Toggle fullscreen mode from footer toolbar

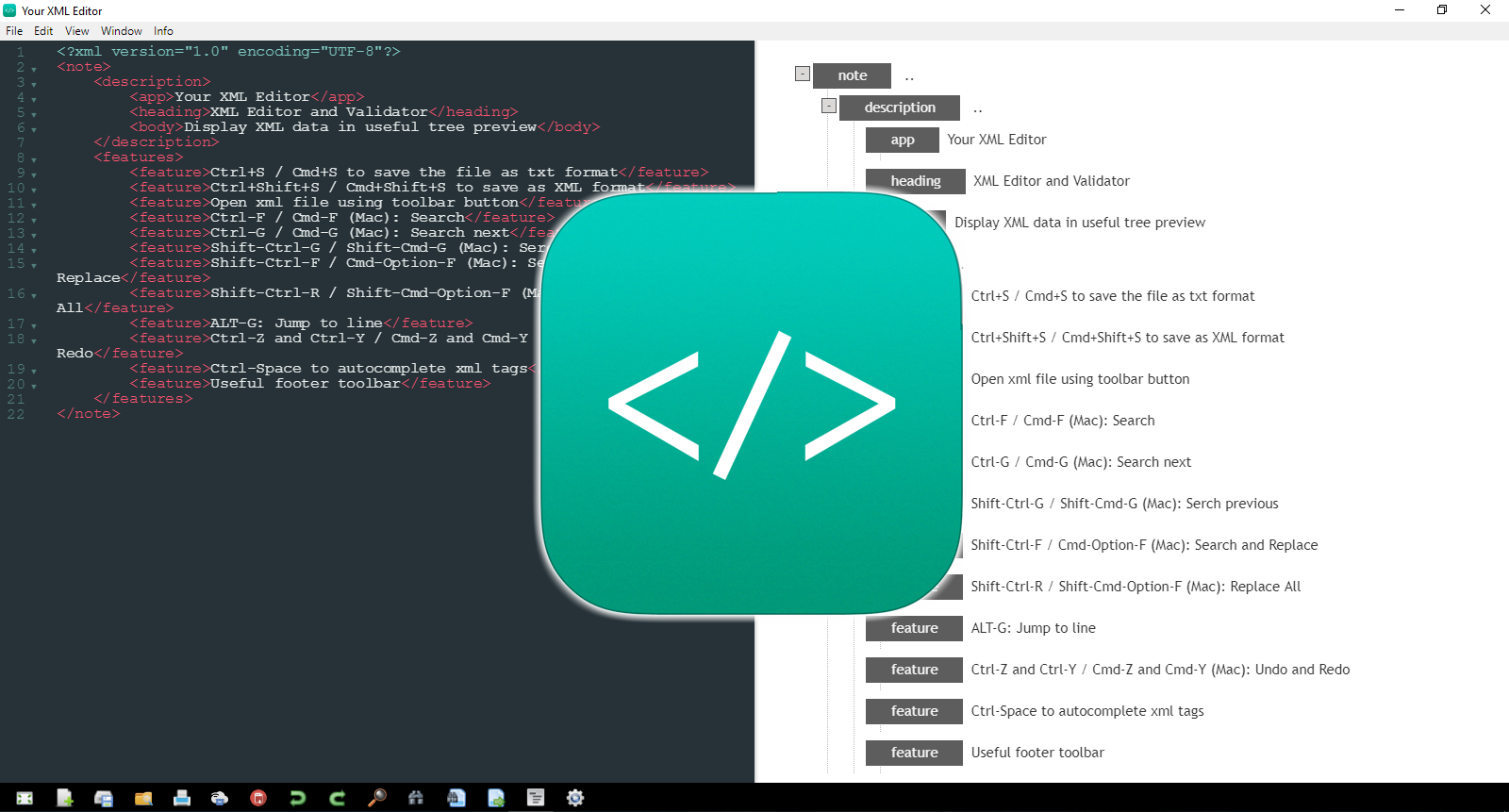(25, 798)
